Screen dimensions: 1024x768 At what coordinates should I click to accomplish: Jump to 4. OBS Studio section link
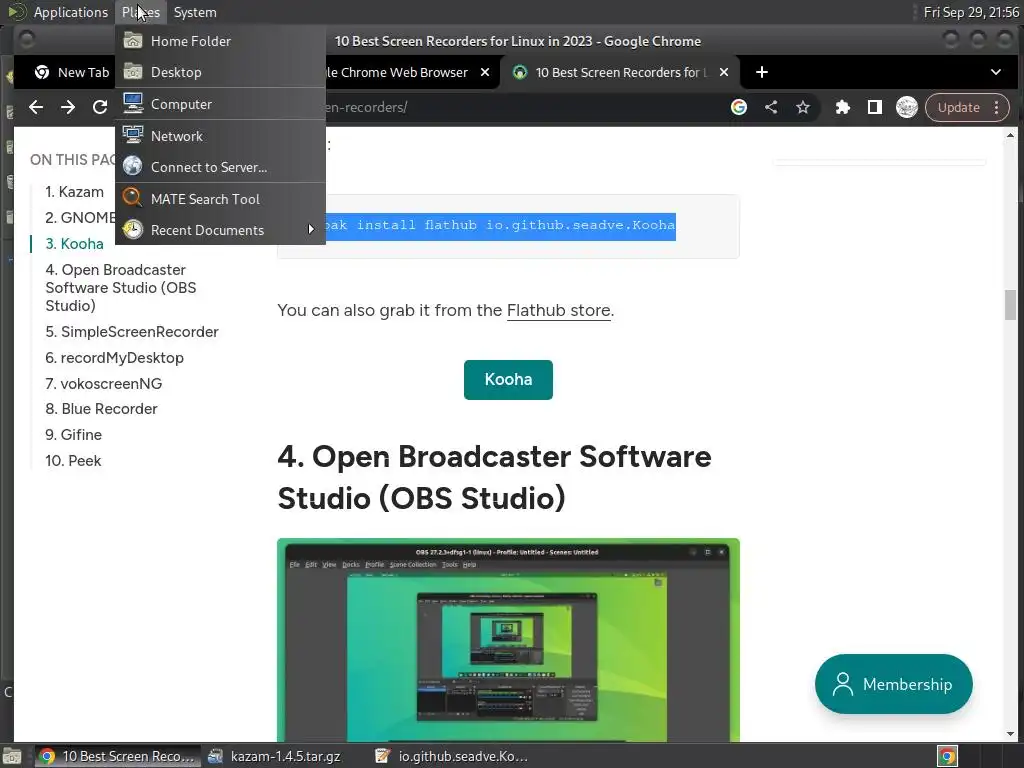point(121,288)
